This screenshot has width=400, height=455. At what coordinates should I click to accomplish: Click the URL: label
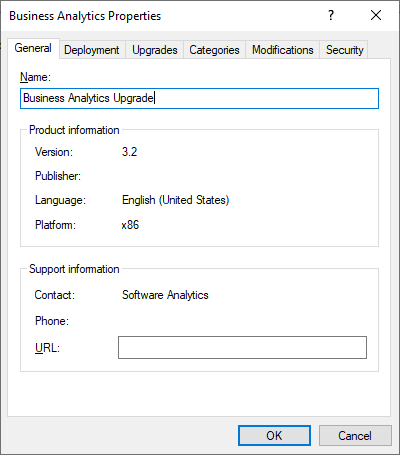tap(47, 348)
